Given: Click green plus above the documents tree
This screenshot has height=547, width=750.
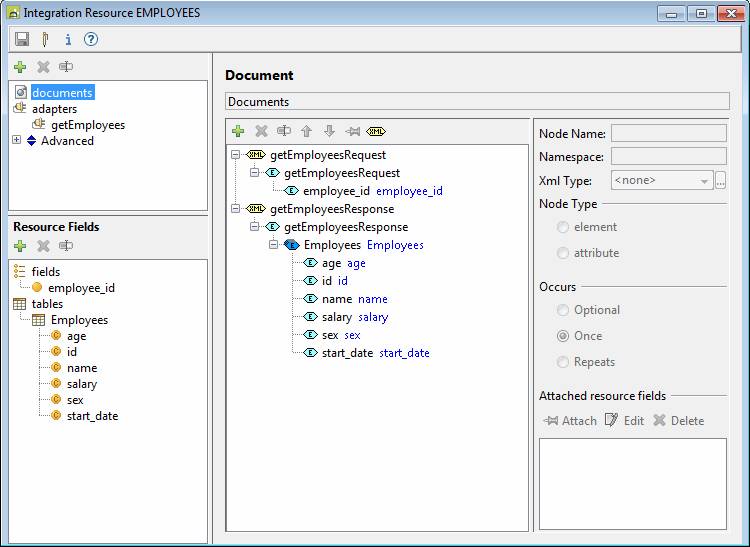Looking at the screenshot, I should click(20, 67).
